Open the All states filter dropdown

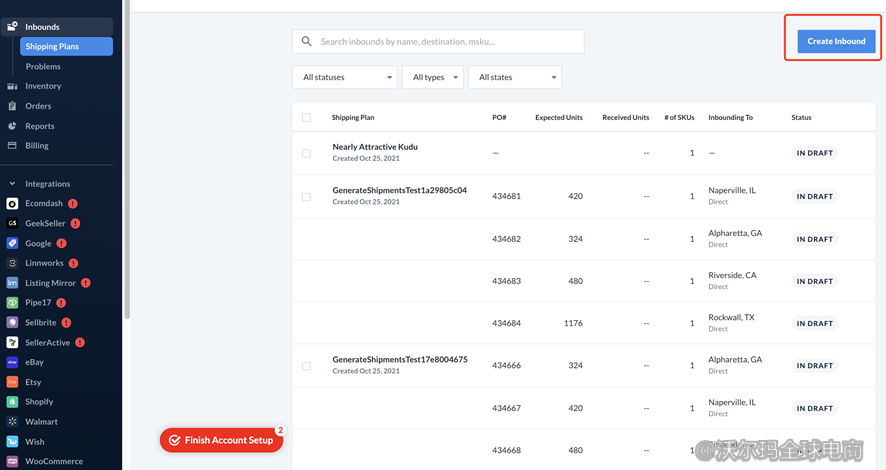[x=514, y=77]
